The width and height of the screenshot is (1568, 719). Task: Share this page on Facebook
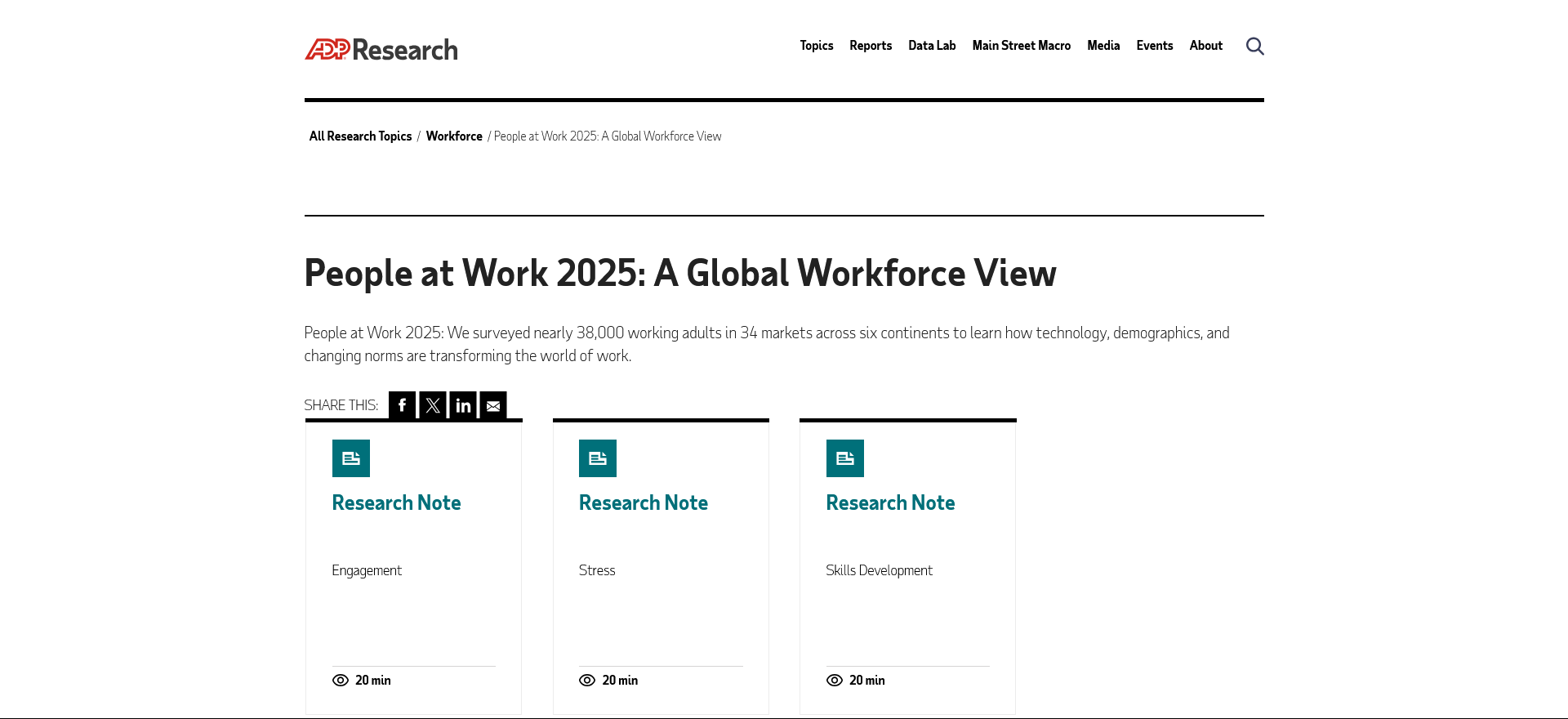(x=402, y=405)
